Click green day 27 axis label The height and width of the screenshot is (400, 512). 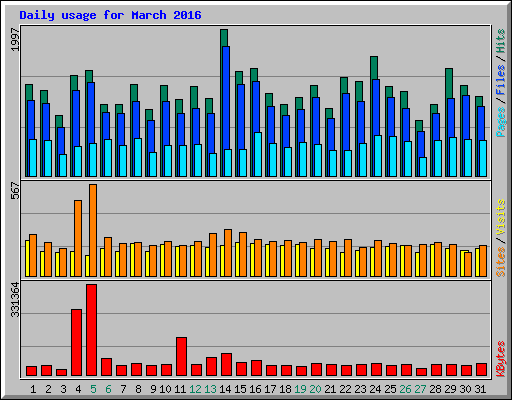pyautogui.click(x=420, y=389)
